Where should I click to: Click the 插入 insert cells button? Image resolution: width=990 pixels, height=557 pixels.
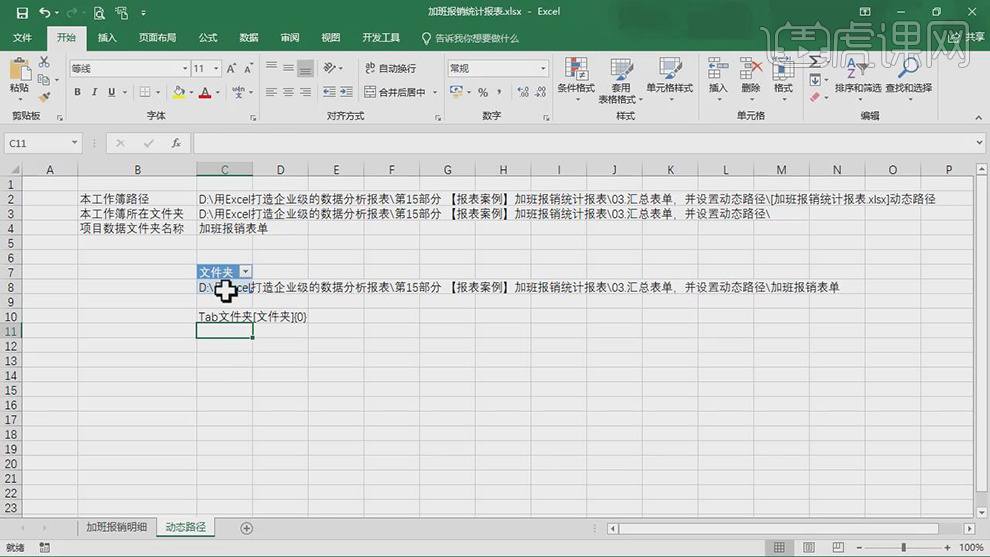point(718,80)
